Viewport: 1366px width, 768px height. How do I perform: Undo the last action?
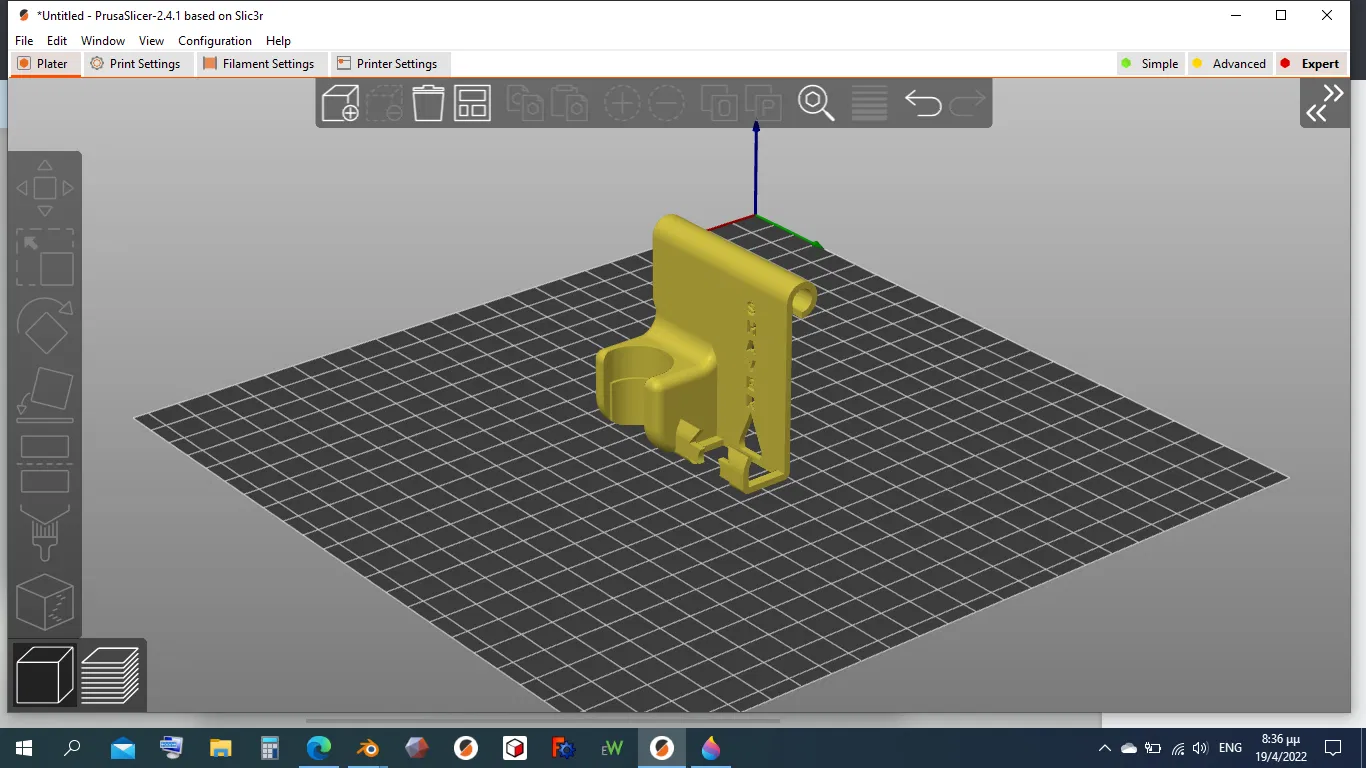pos(923,103)
